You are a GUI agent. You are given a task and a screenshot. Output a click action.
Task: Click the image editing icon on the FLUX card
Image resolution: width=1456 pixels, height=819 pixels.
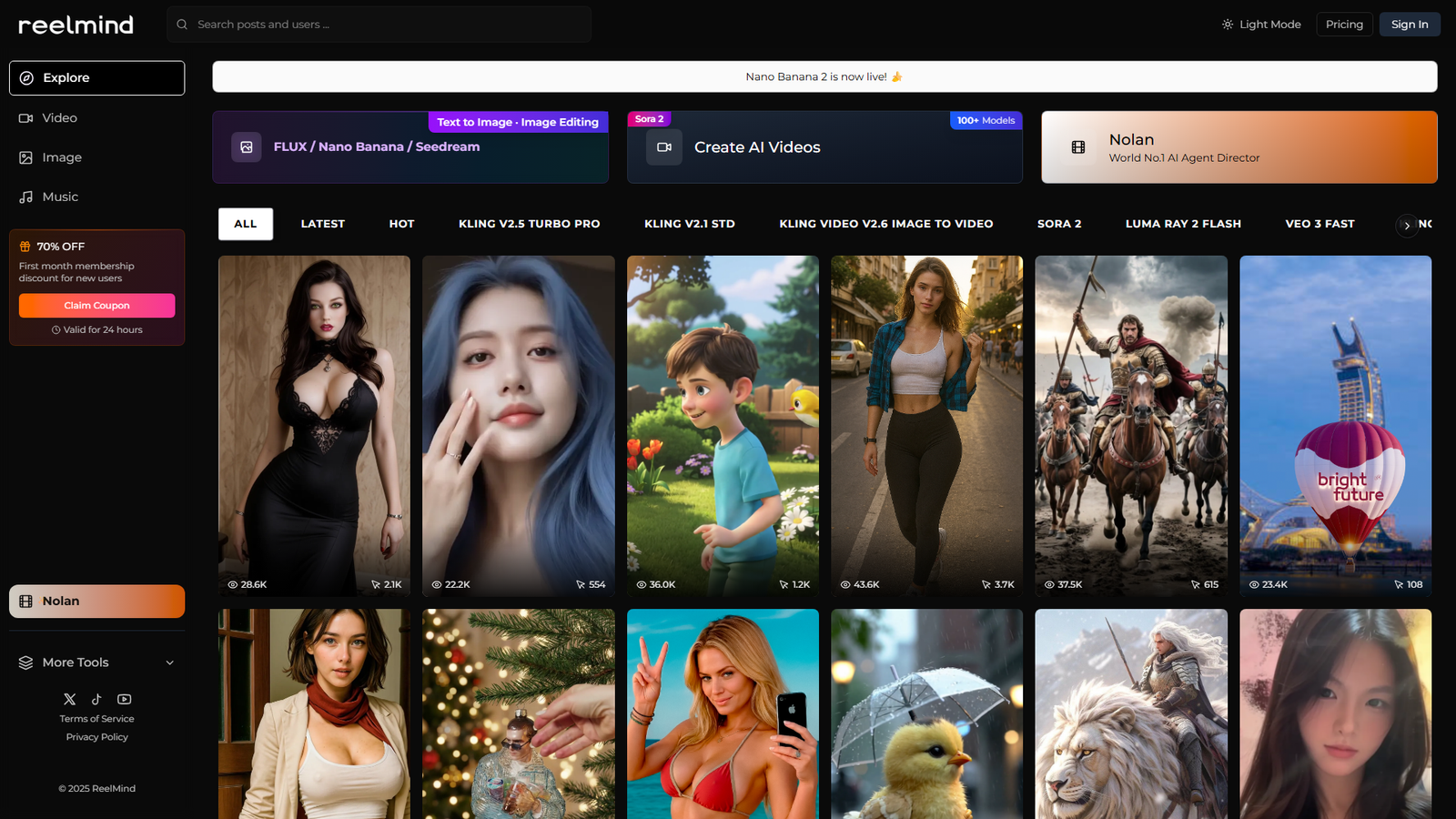[246, 147]
